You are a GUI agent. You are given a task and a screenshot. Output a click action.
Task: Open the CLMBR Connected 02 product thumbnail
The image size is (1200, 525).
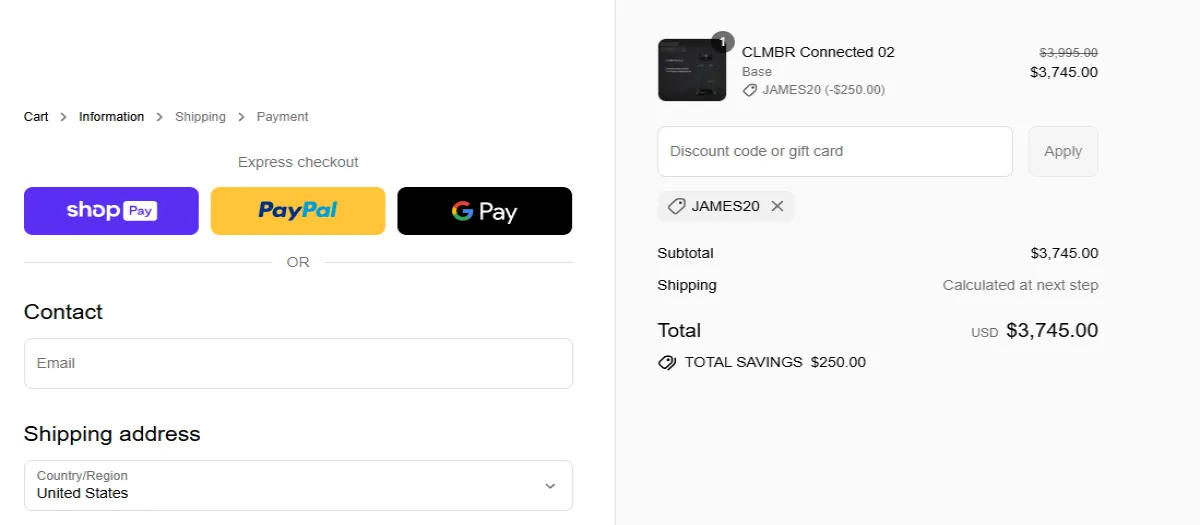coord(692,70)
